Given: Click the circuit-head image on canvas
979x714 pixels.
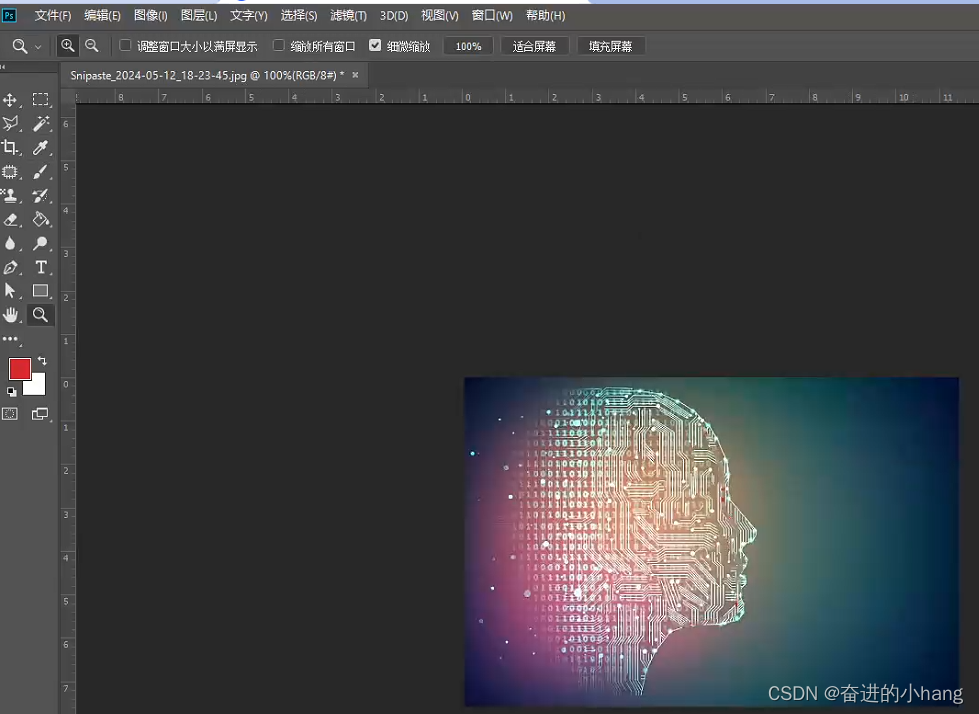Looking at the screenshot, I should pos(712,542).
